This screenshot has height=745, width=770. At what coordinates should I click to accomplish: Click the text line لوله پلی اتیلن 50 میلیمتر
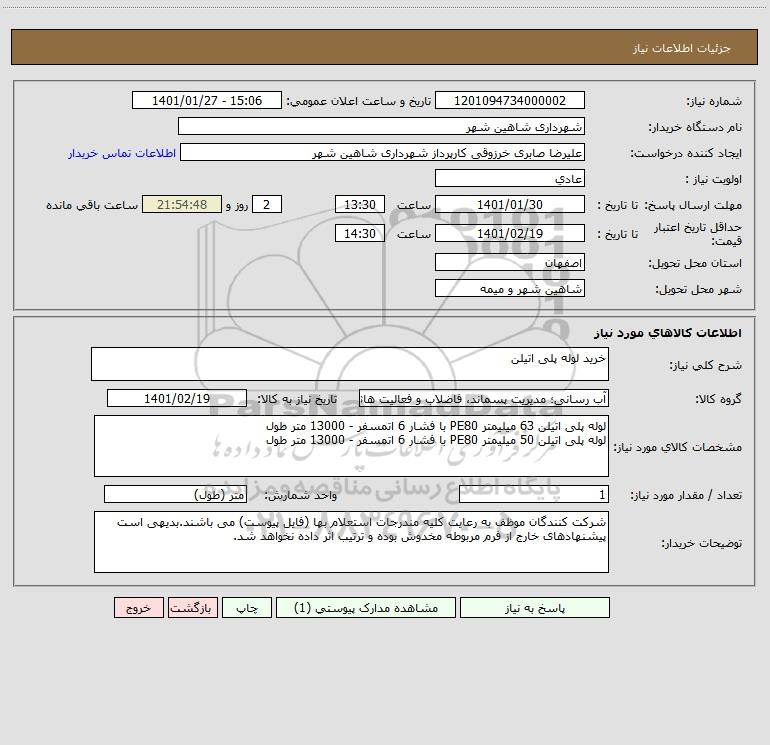(x=436, y=440)
